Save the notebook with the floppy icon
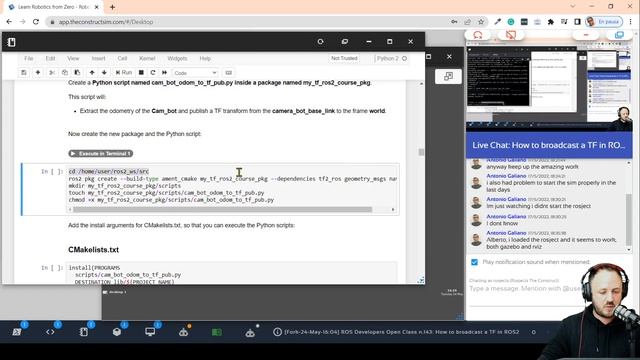The width and height of the screenshot is (640, 360). tap(24, 73)
